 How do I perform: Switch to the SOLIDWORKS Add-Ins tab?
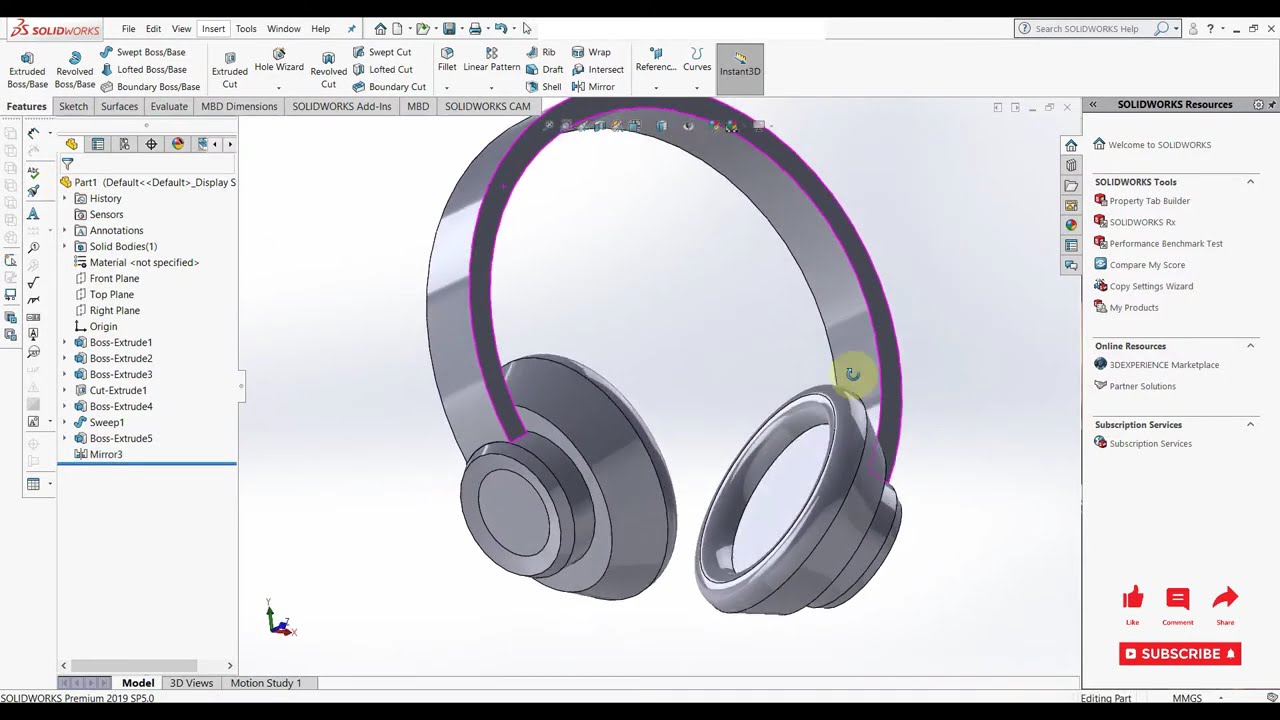click(342, 106)
